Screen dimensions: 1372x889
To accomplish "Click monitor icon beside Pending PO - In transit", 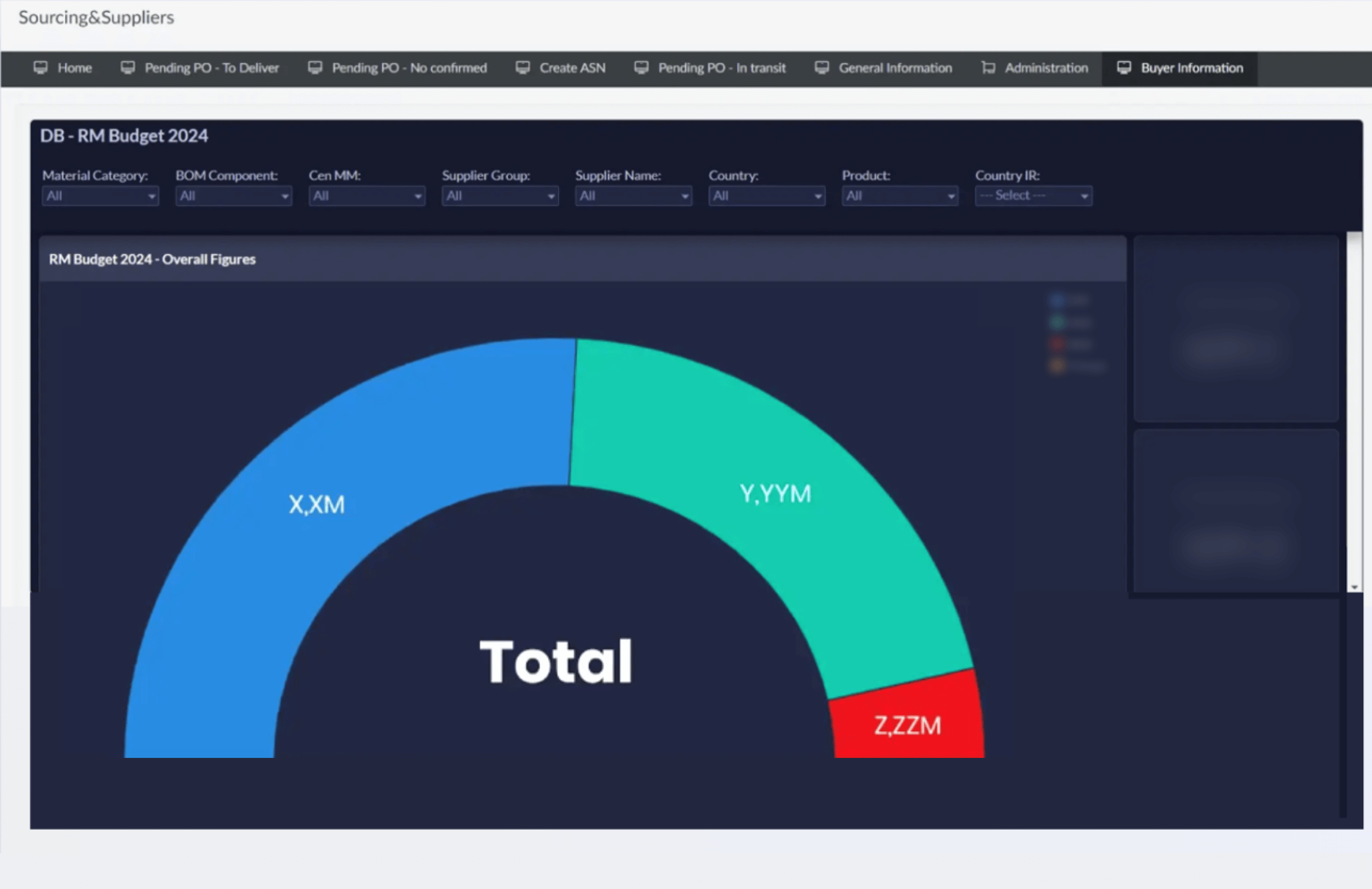I will pos(641,68).
